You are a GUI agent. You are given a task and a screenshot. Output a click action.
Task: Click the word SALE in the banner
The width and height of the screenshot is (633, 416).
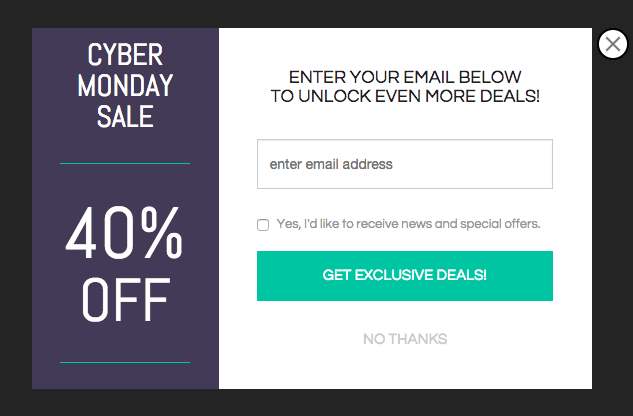point(125,116)
